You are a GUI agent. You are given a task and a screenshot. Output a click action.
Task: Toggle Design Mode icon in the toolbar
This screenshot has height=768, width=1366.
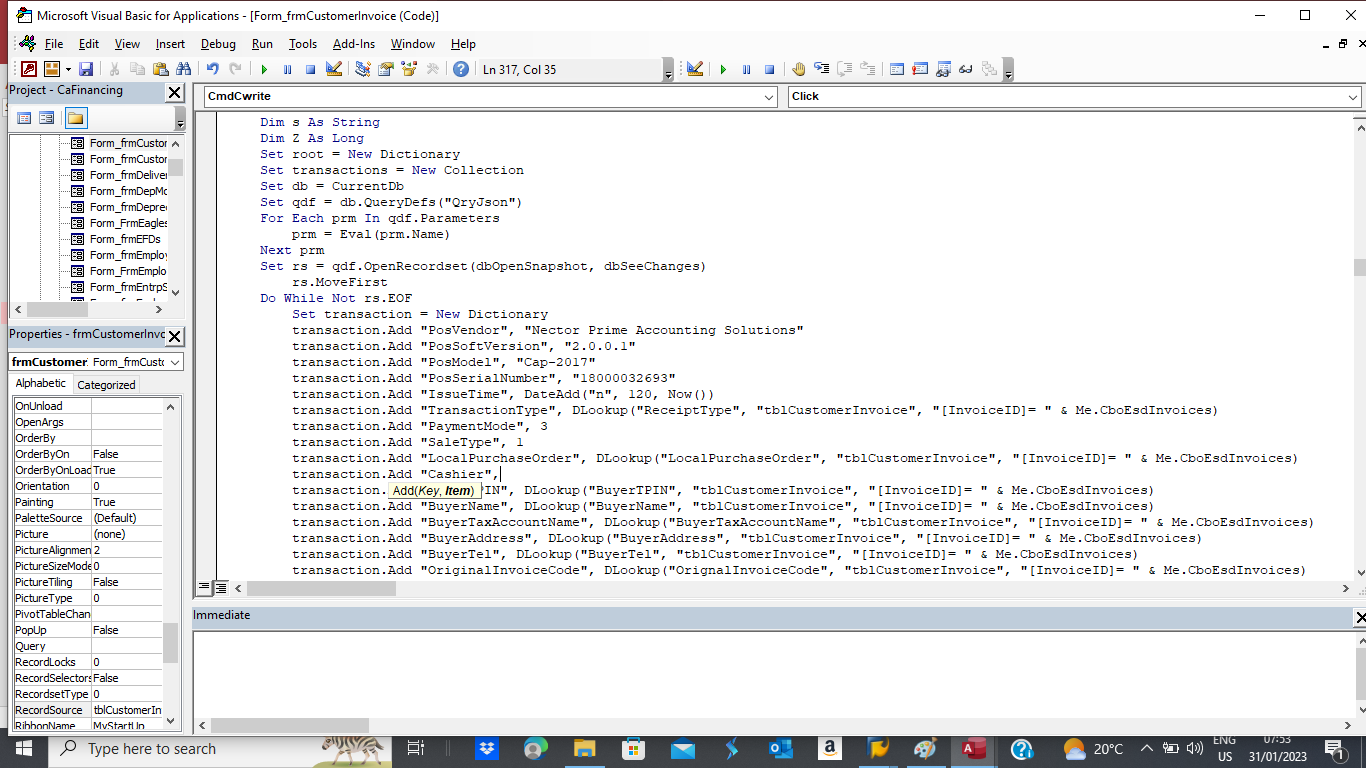click(334, 69)
